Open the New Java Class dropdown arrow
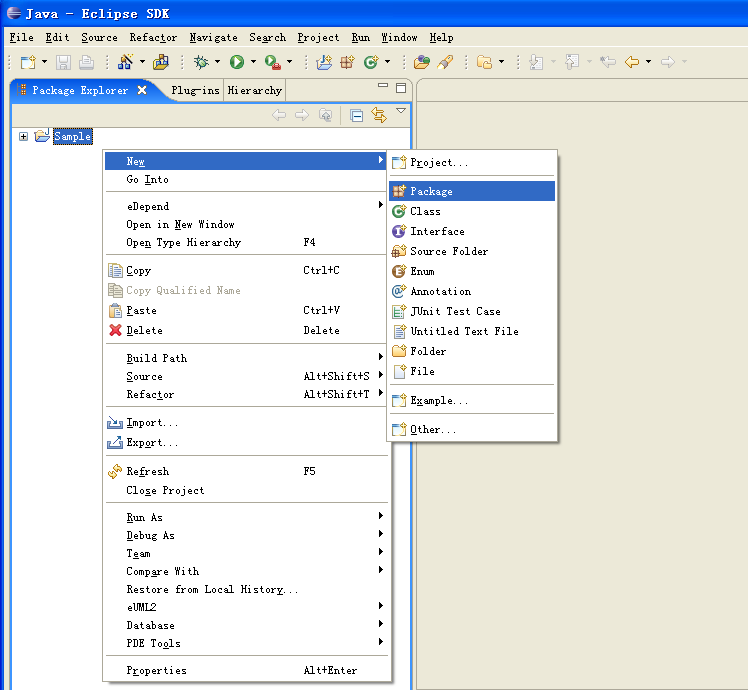Screen dimensions: 748x690 [387, 62]
